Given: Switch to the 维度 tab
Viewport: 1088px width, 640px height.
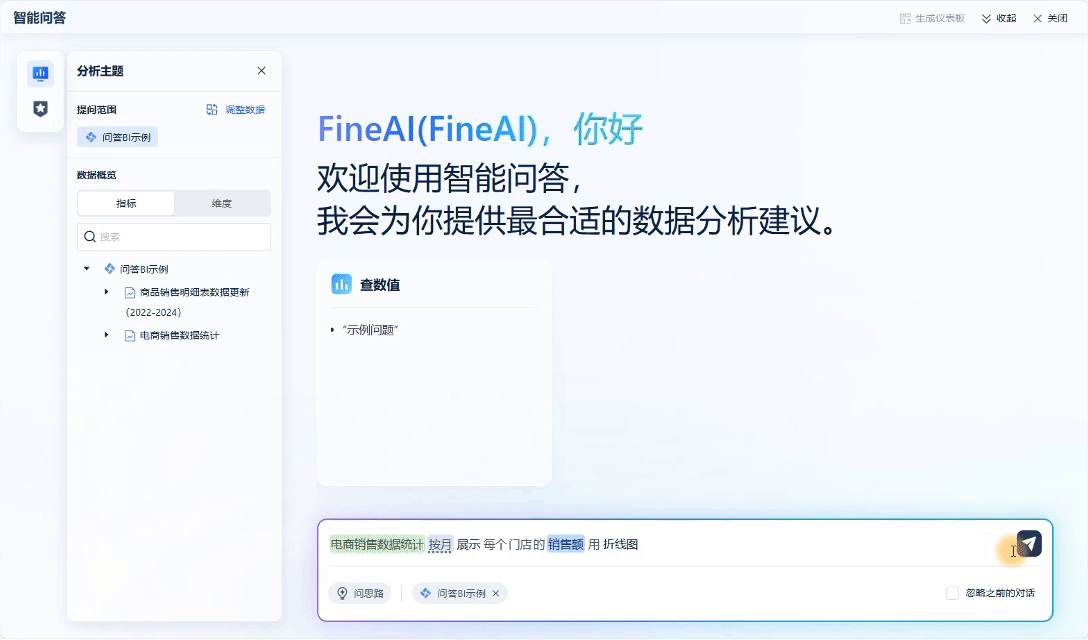Looking at the screenshot, I should [x=221, y=203].
